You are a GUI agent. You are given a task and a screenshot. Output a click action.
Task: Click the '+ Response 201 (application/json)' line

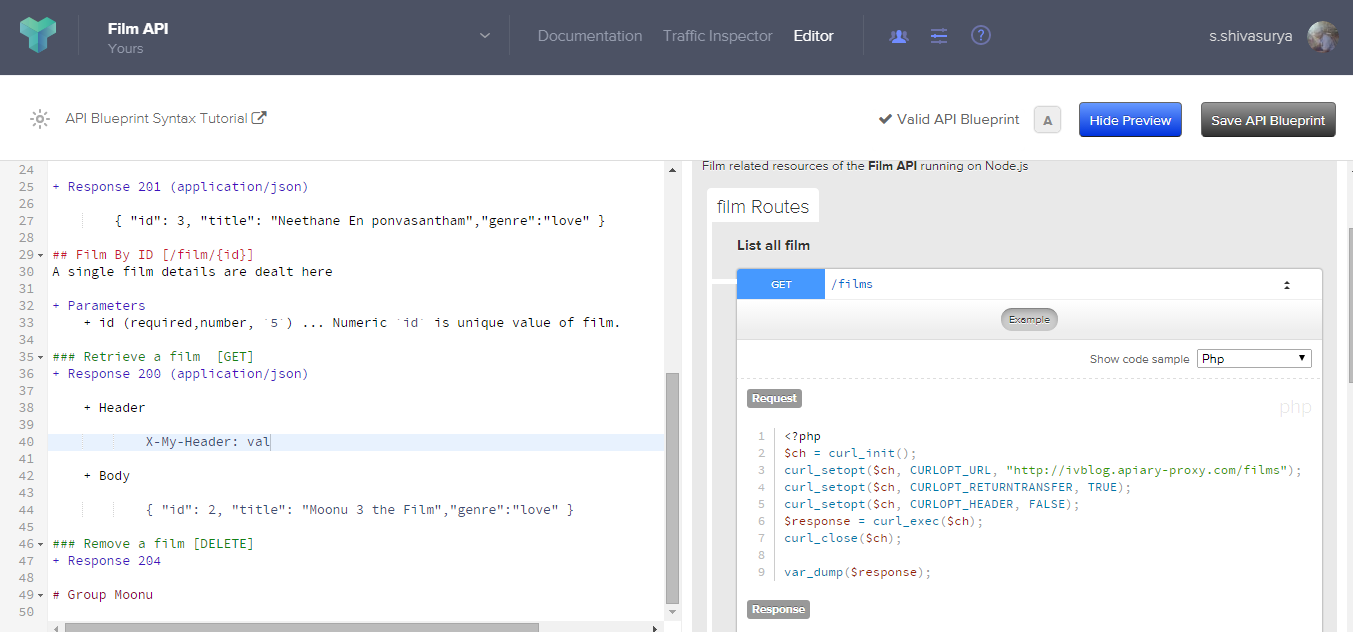[x=180, y=187]
